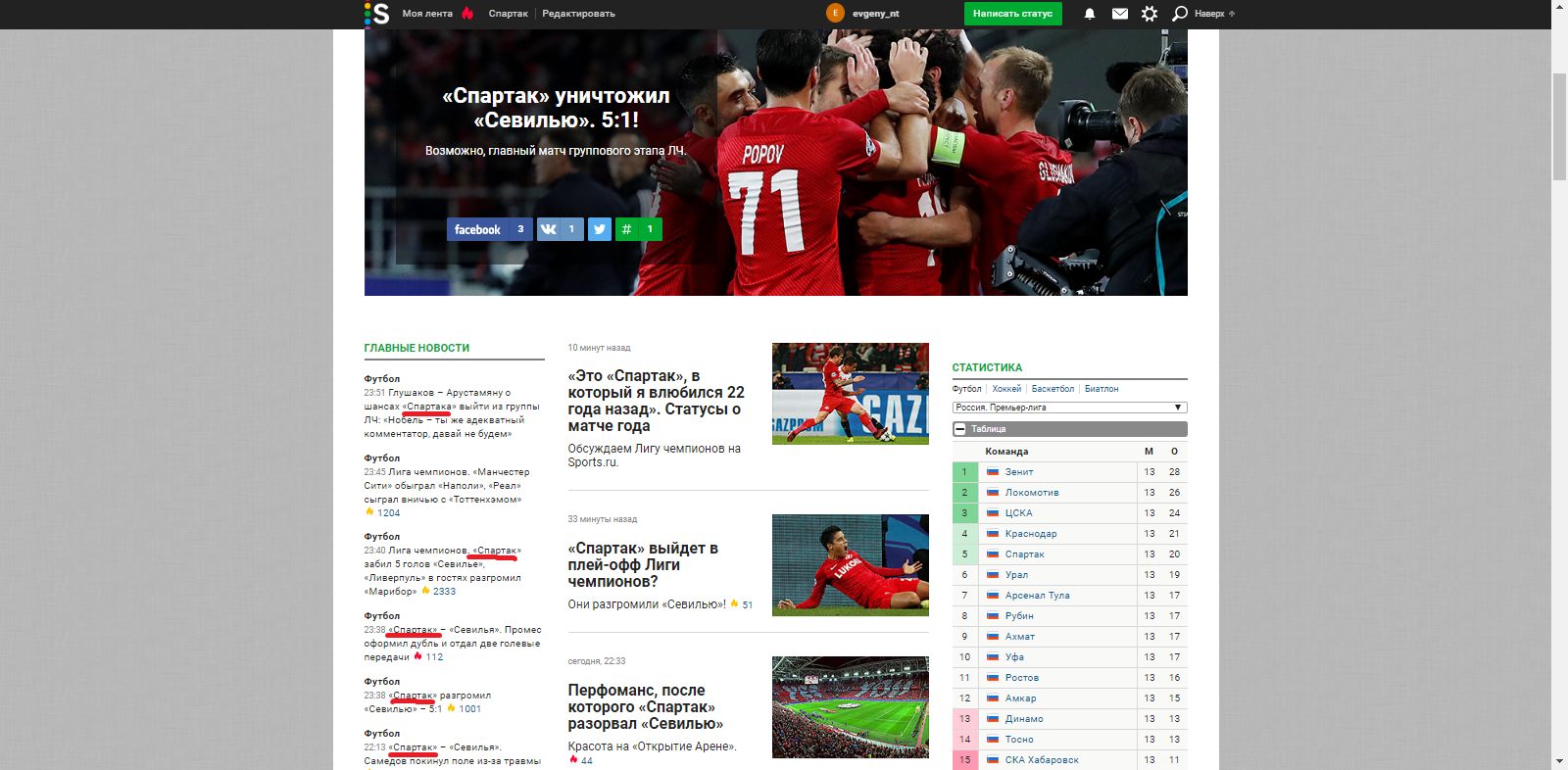The height and width of the screenshot is (770, 1568).
Task: Click the Наверх link
Action: [x=1214, y=14]
